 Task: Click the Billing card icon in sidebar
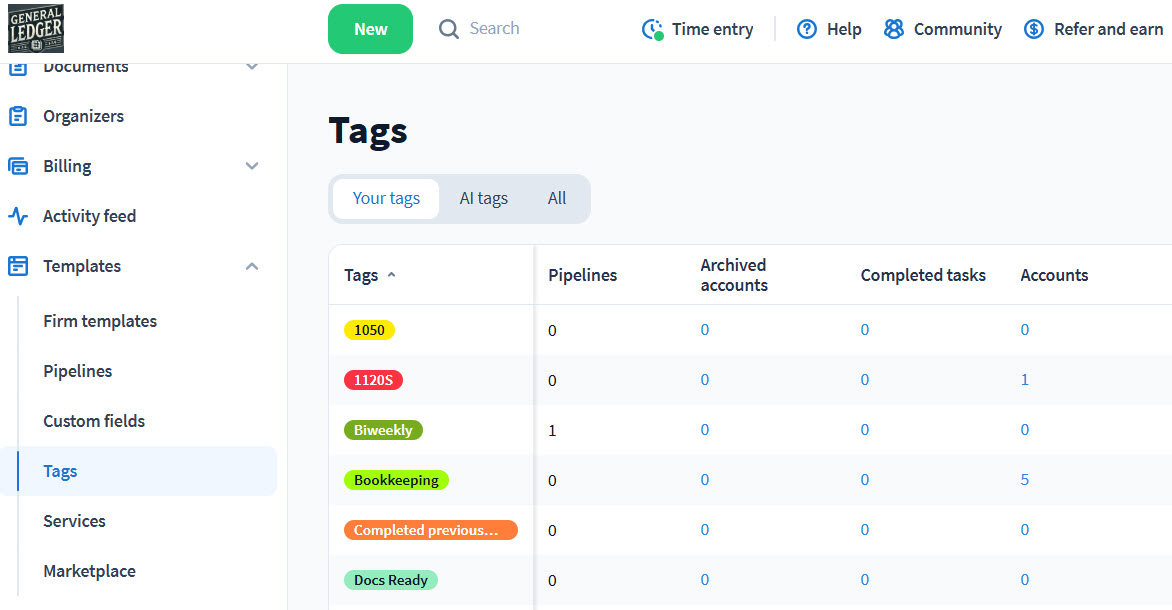pos(18,166)
